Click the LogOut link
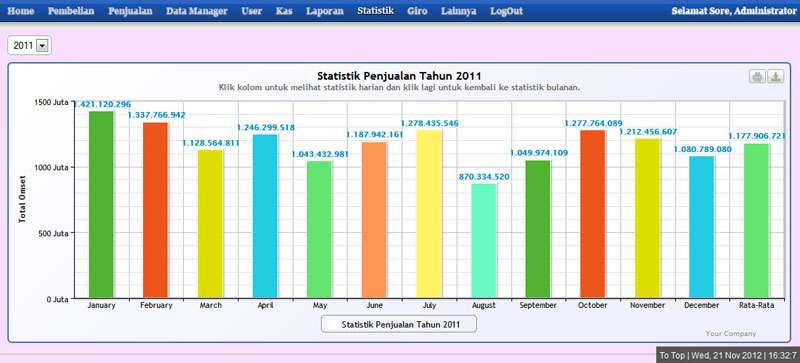 507,11
